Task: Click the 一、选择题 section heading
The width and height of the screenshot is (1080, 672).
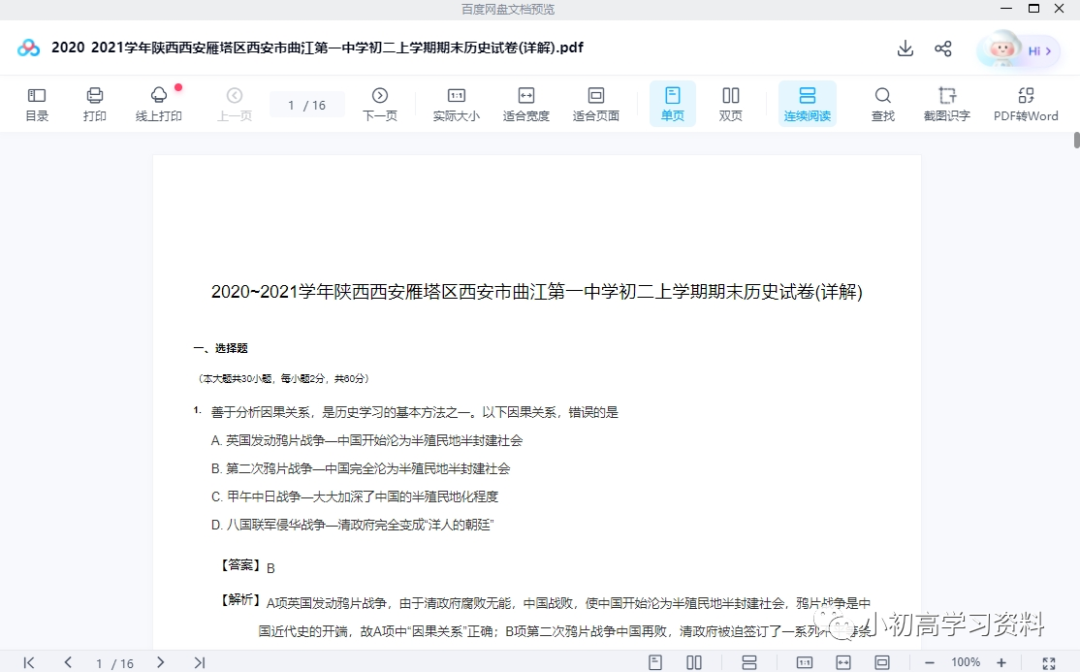Action: pyautogui.click(x=221, y=348)
